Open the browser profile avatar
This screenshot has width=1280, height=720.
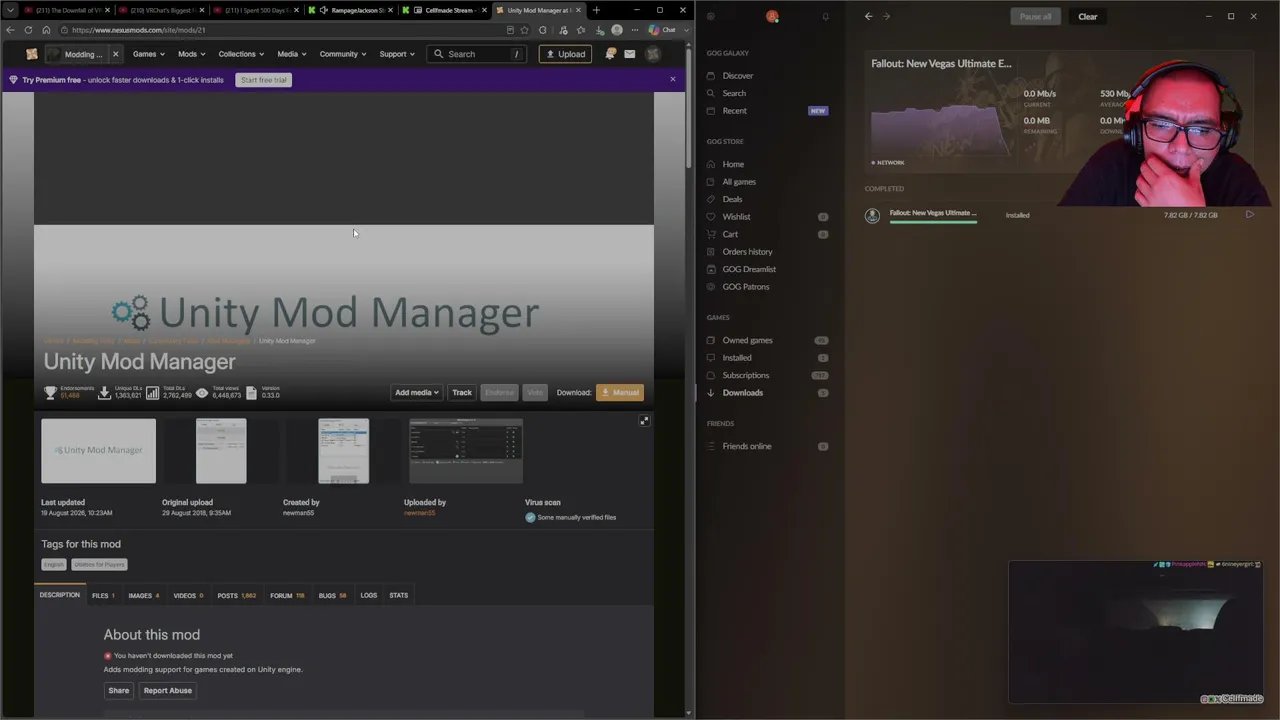pos(617,30)
